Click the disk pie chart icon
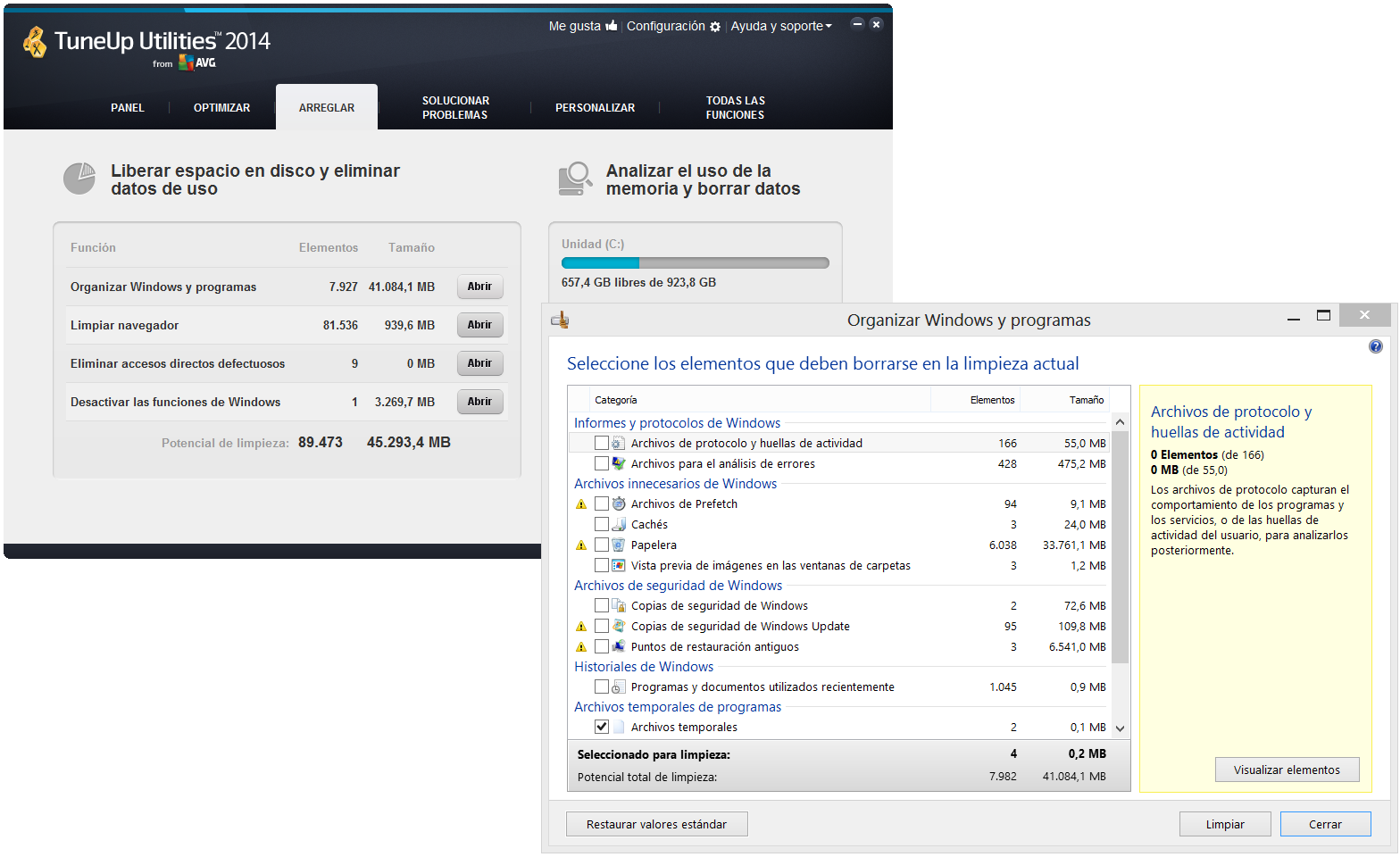Viewport: 1400px width, 857px height. tap(79, 179)
